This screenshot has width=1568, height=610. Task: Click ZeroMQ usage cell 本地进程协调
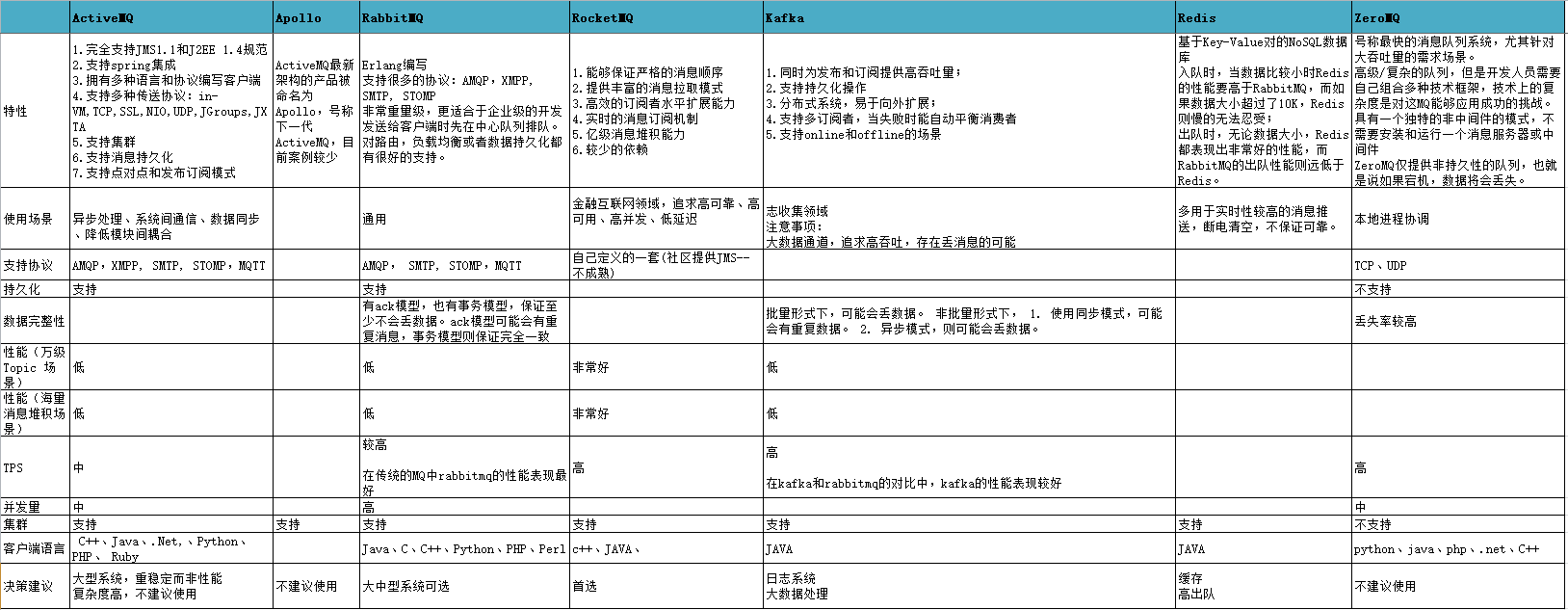point(1459,219)
